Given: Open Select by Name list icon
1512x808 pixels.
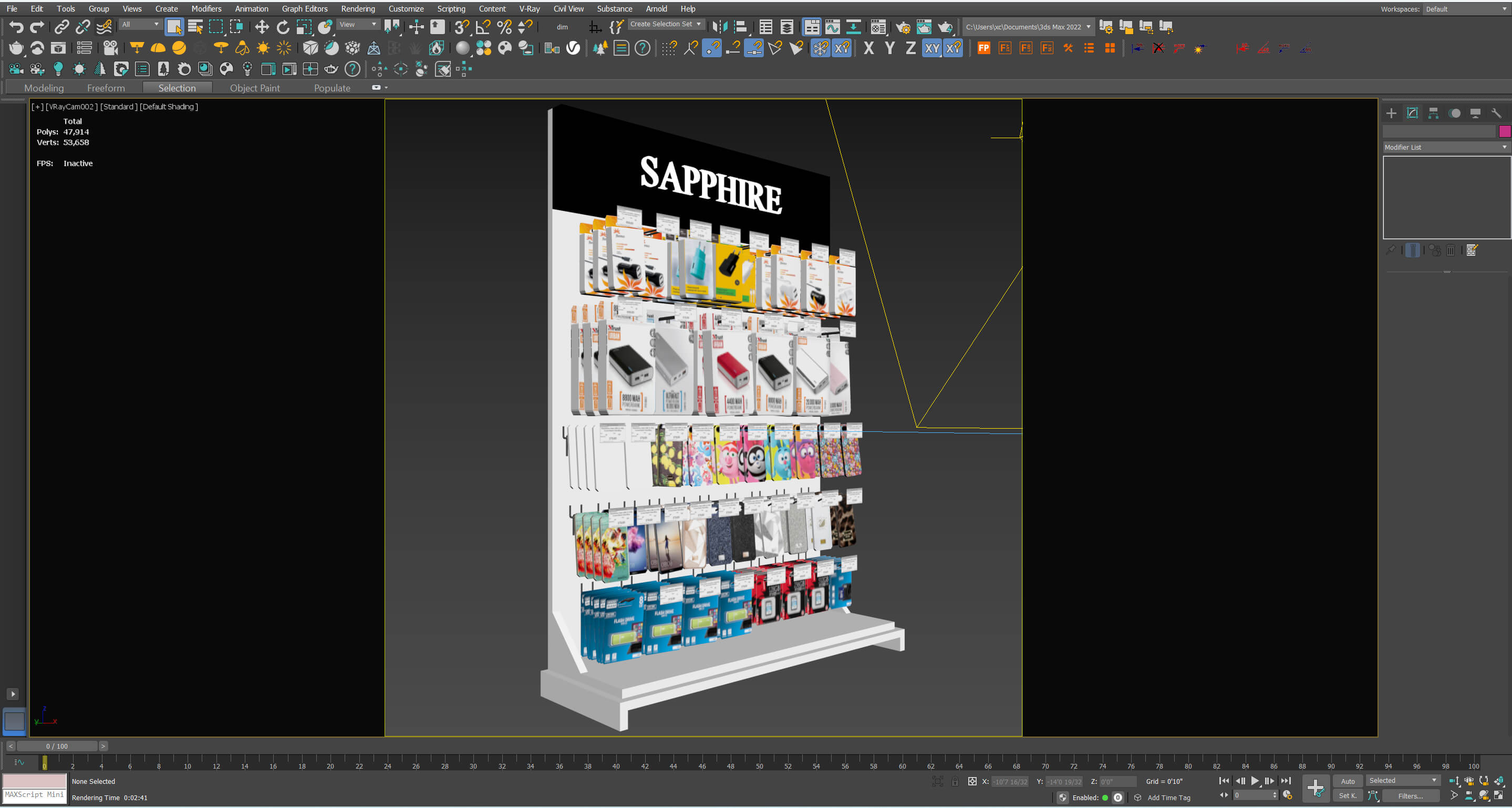Looking at the screenshot, I should [195, 27].
